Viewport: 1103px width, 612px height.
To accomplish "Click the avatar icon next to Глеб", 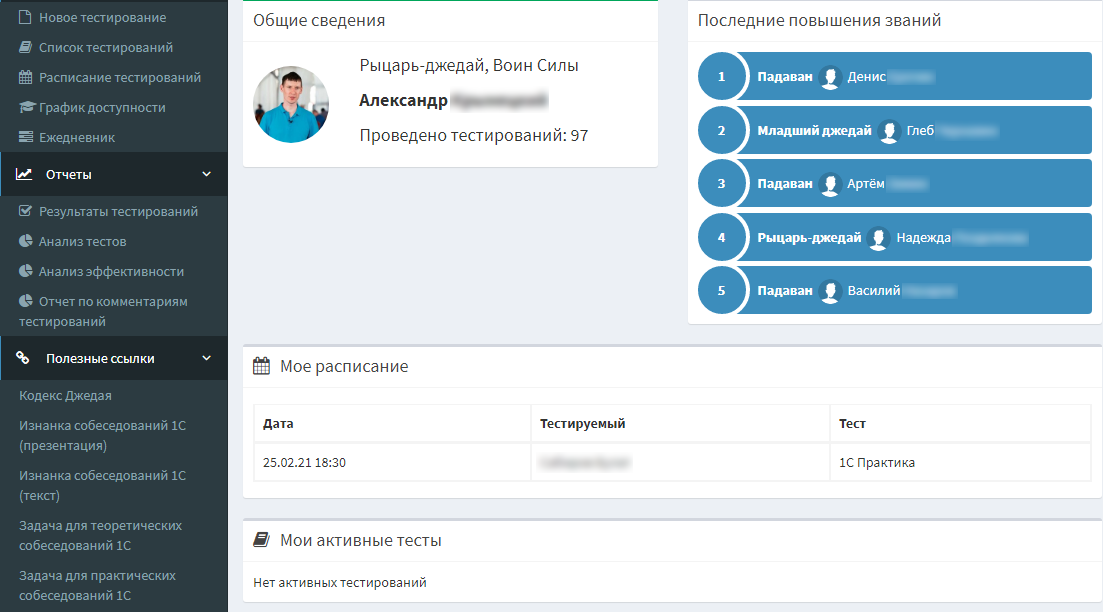I will [x=890, y=131].
